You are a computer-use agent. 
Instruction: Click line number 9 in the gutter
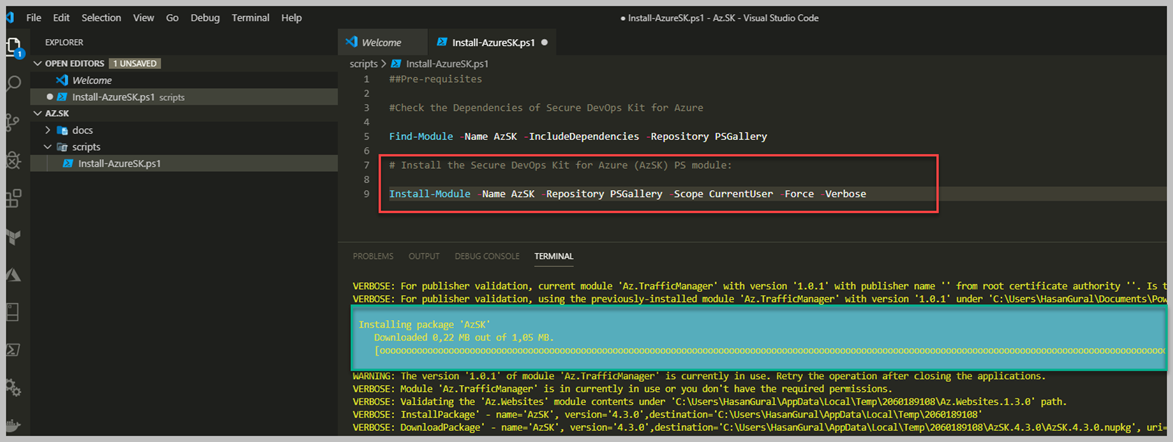click(x=365, y=194)
